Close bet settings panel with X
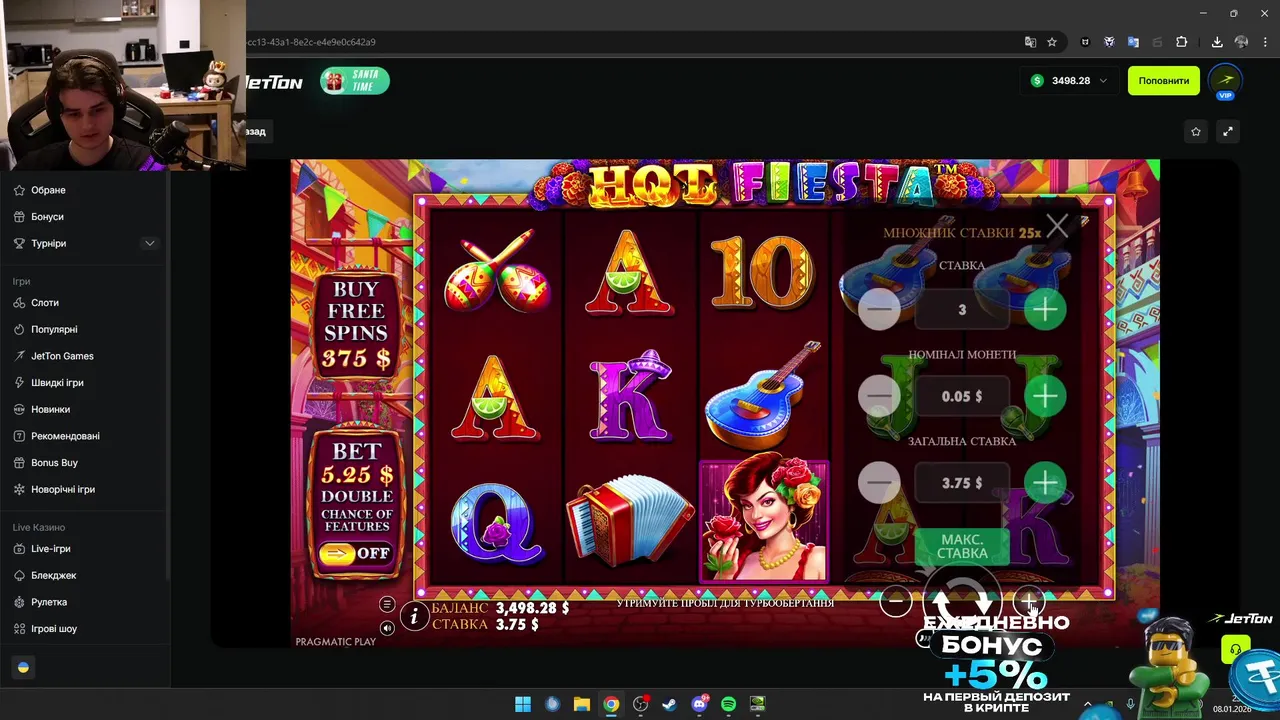Viewport: 1280px width, 720px height. [1057, 226]
